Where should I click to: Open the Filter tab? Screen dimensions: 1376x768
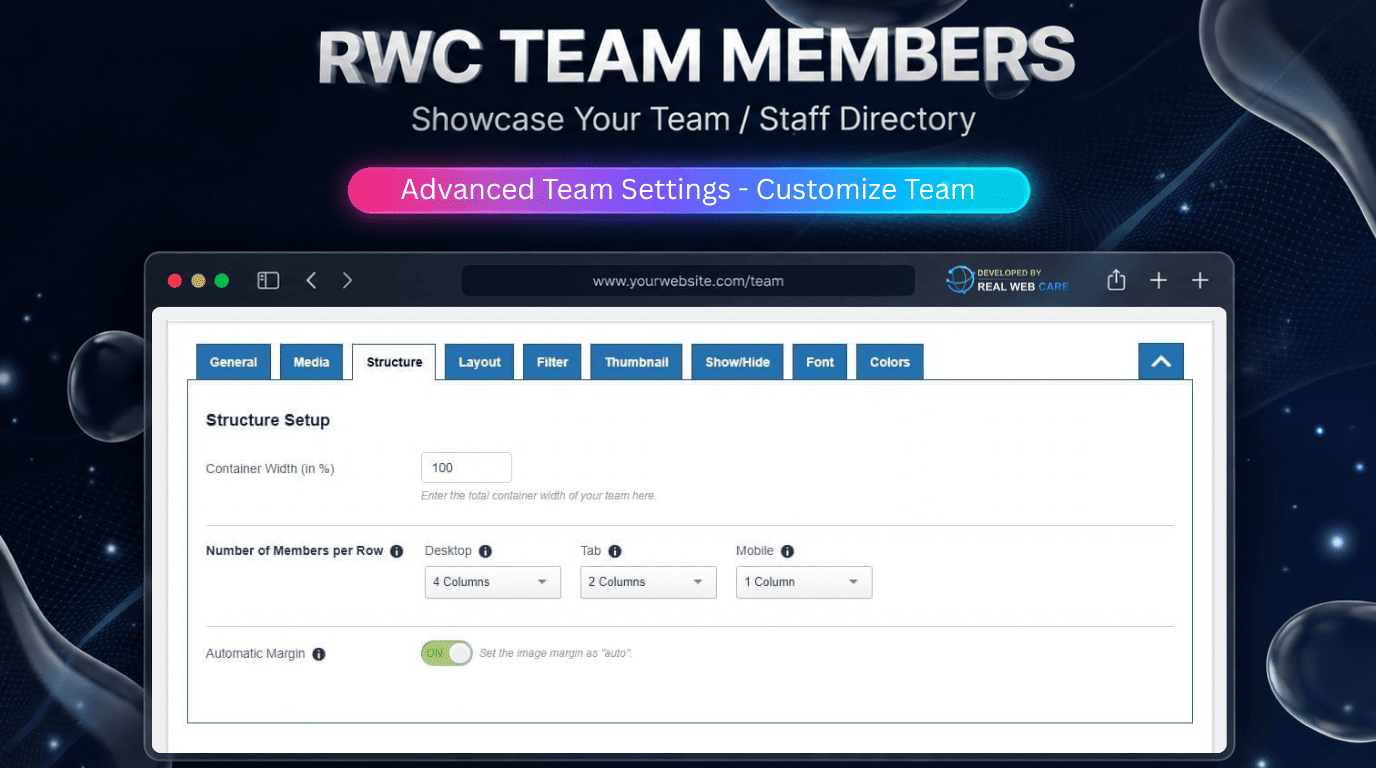pos(552,362)
